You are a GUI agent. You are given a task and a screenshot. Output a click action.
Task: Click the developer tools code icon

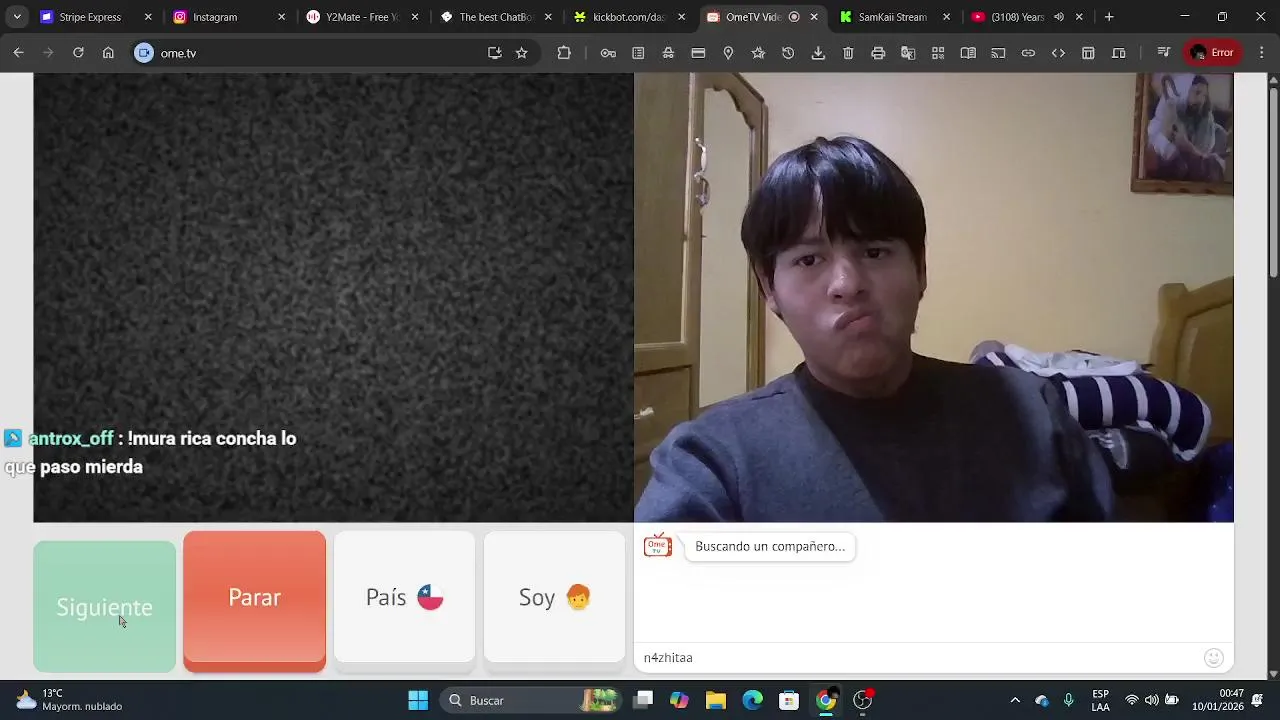pos(1058,53)
